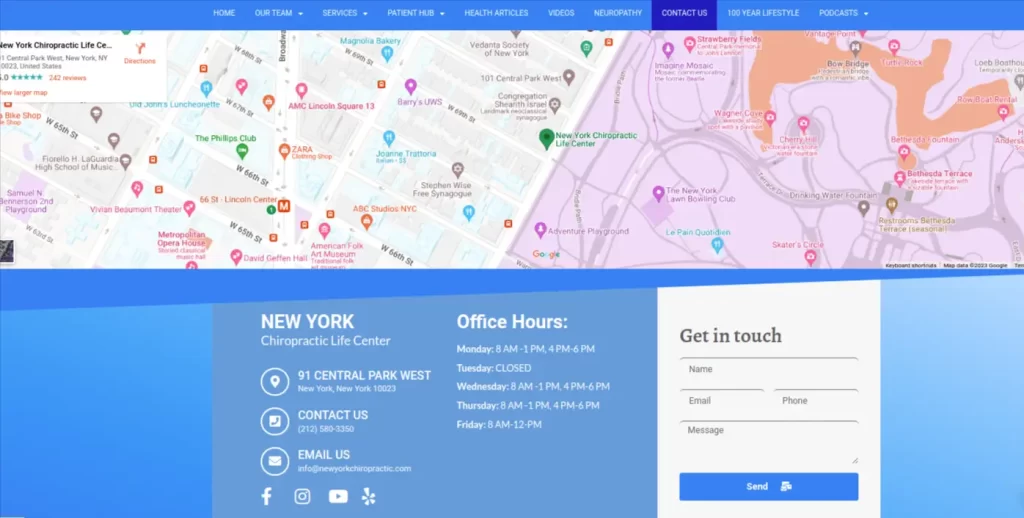
Task: Click the Directions arrow icon on map card
Action: 140,49
